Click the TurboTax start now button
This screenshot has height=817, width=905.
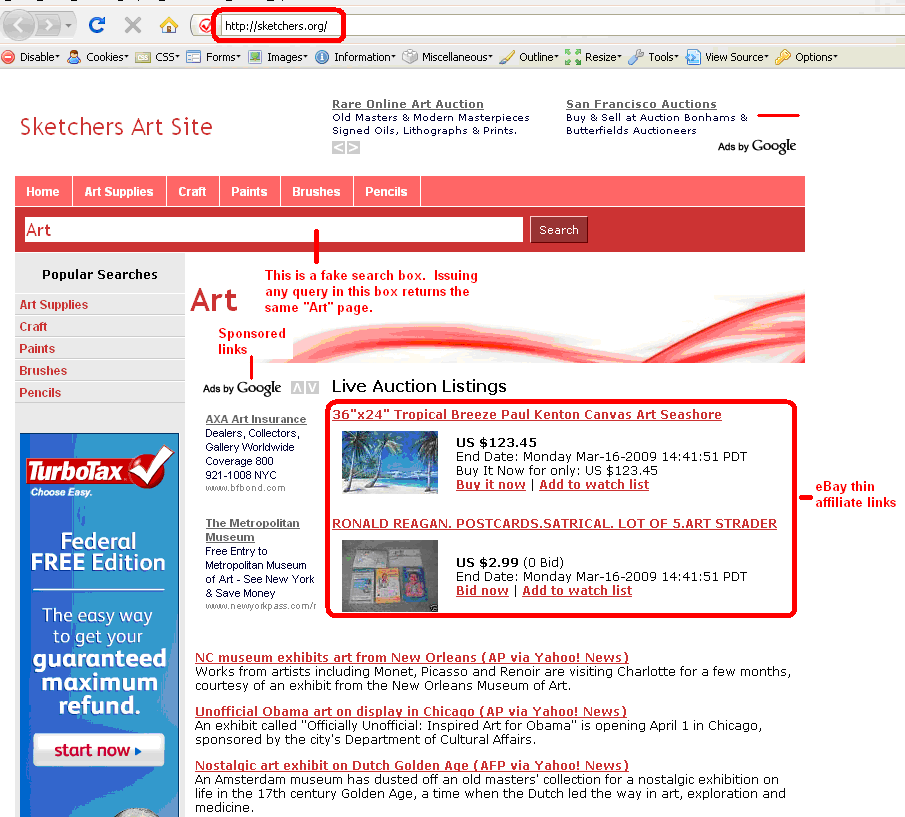(98, 750)
